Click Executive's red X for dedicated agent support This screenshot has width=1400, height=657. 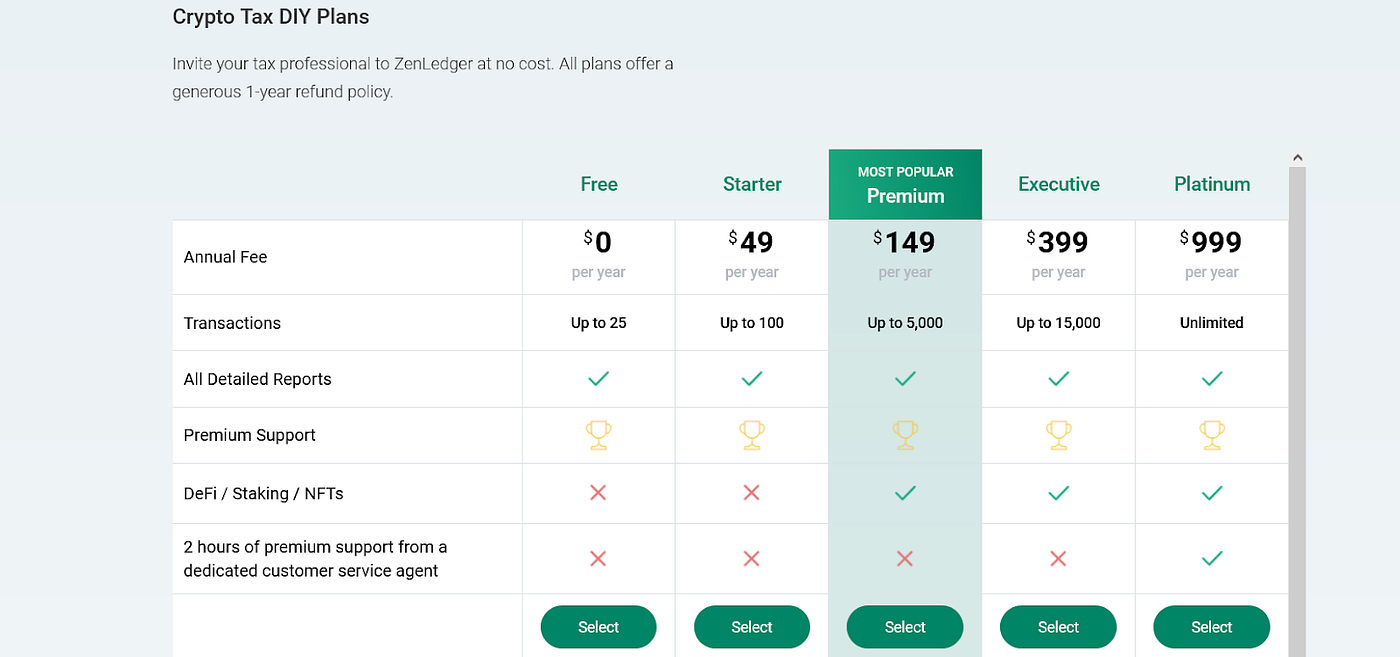coord(1058,558)
